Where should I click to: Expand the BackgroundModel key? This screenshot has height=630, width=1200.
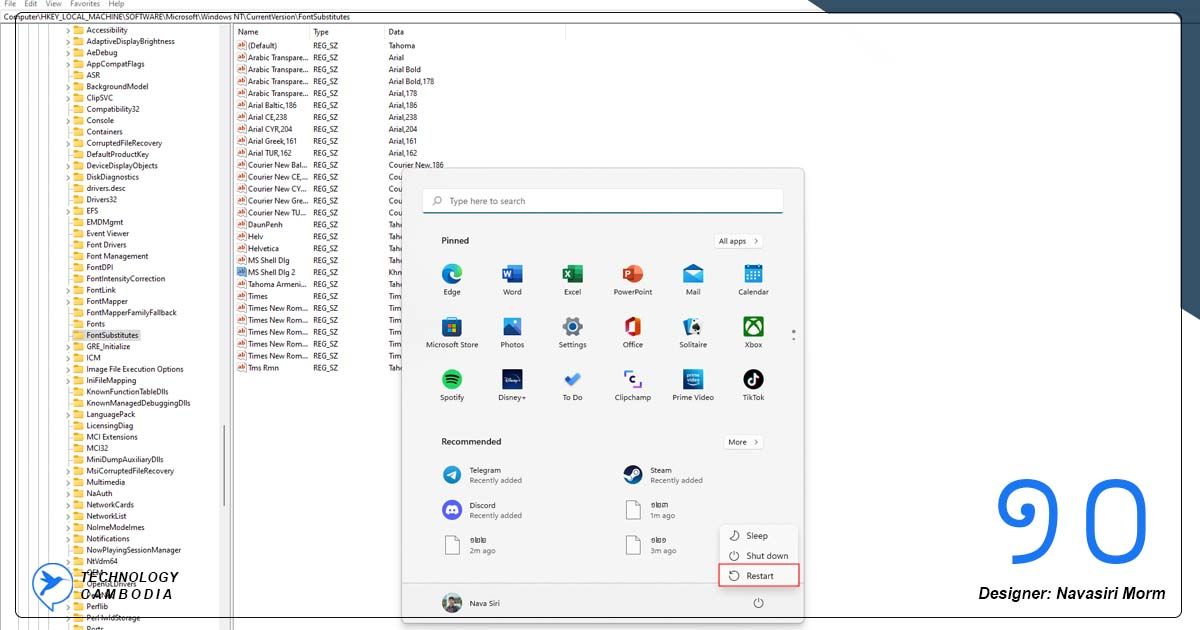[x=68, y=87]
